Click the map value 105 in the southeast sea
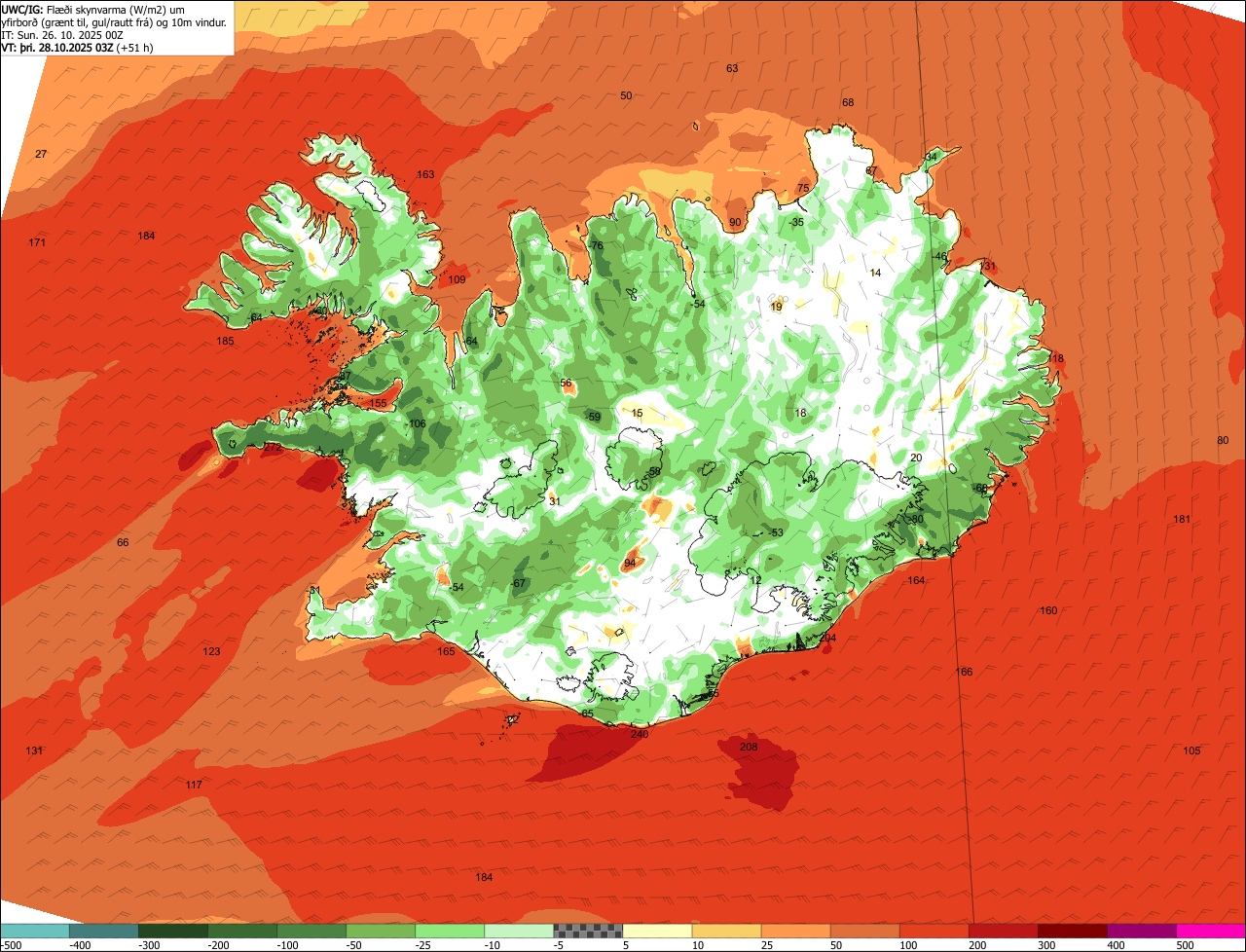Screen dimensions: 1246x952 [1191, 751]
